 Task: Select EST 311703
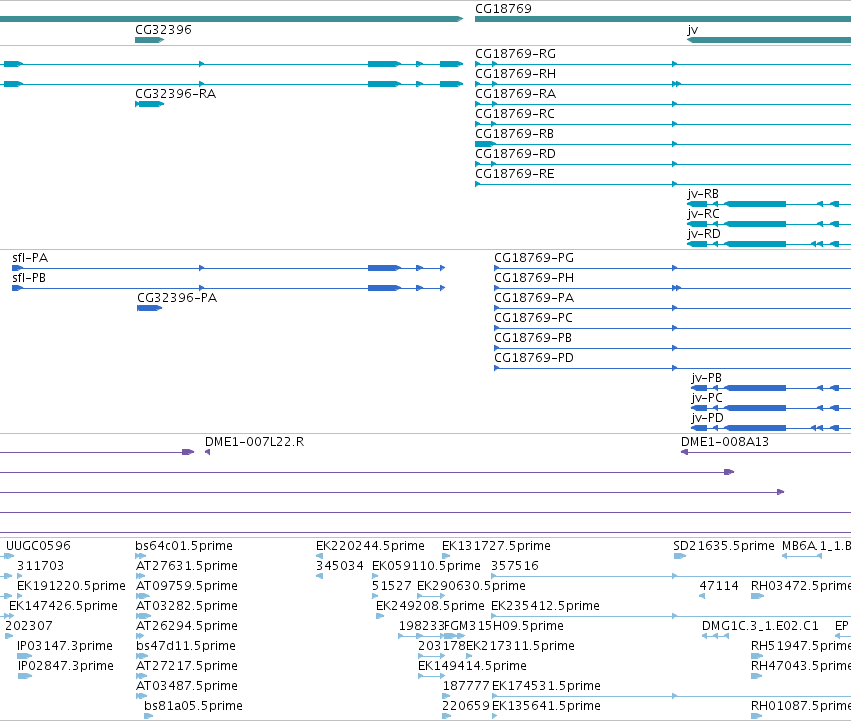40,566
